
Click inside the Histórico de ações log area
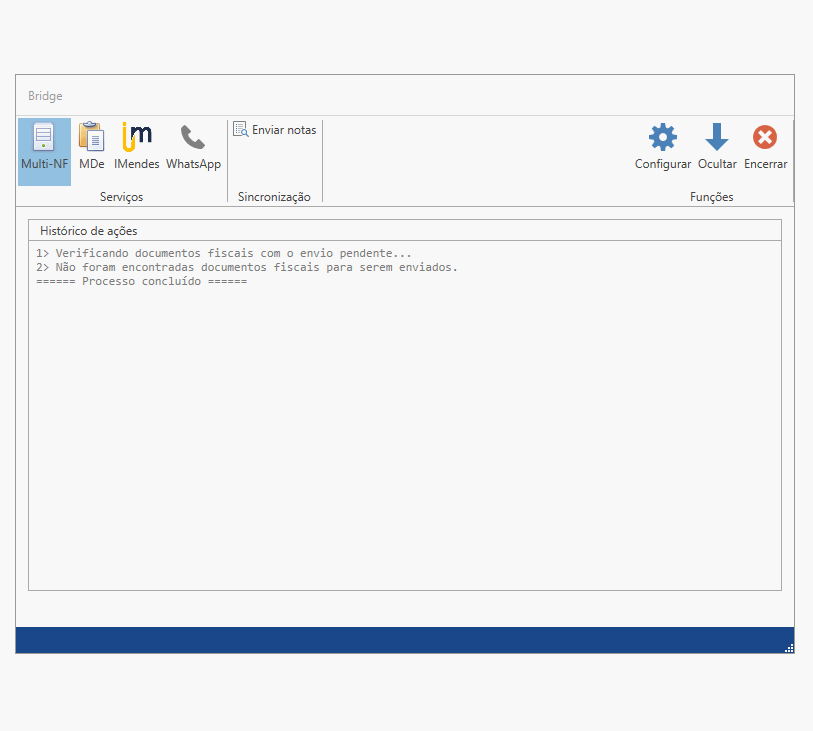click(404, 415)
